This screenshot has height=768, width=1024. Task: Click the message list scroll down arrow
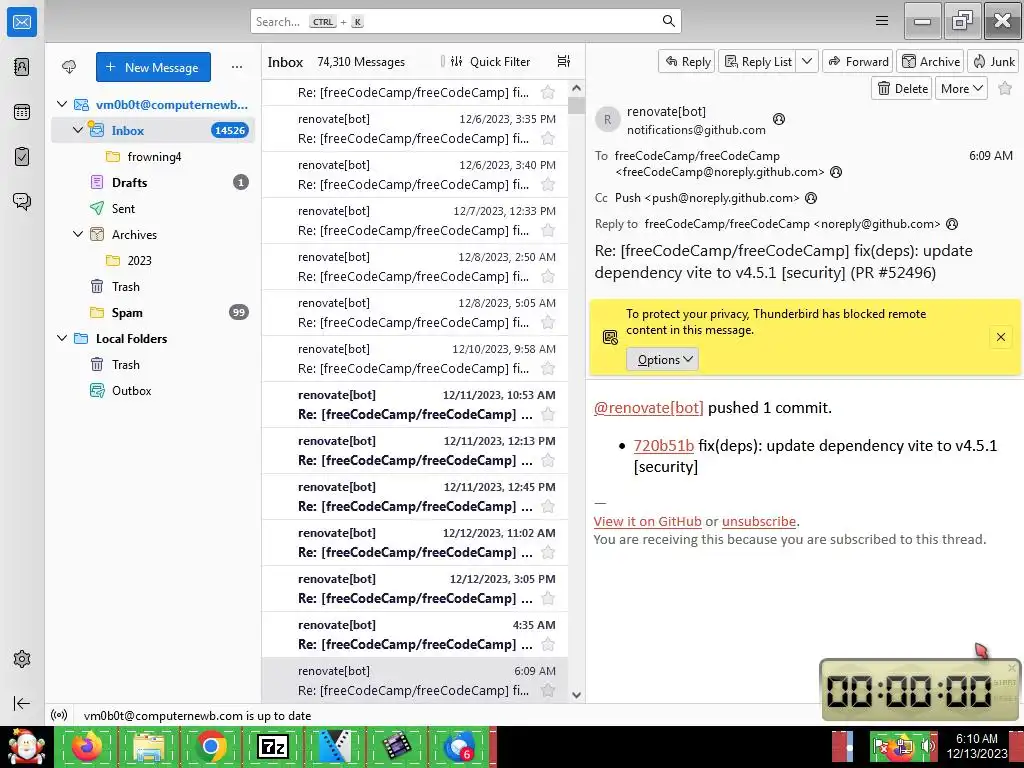(x=576, y=695)
